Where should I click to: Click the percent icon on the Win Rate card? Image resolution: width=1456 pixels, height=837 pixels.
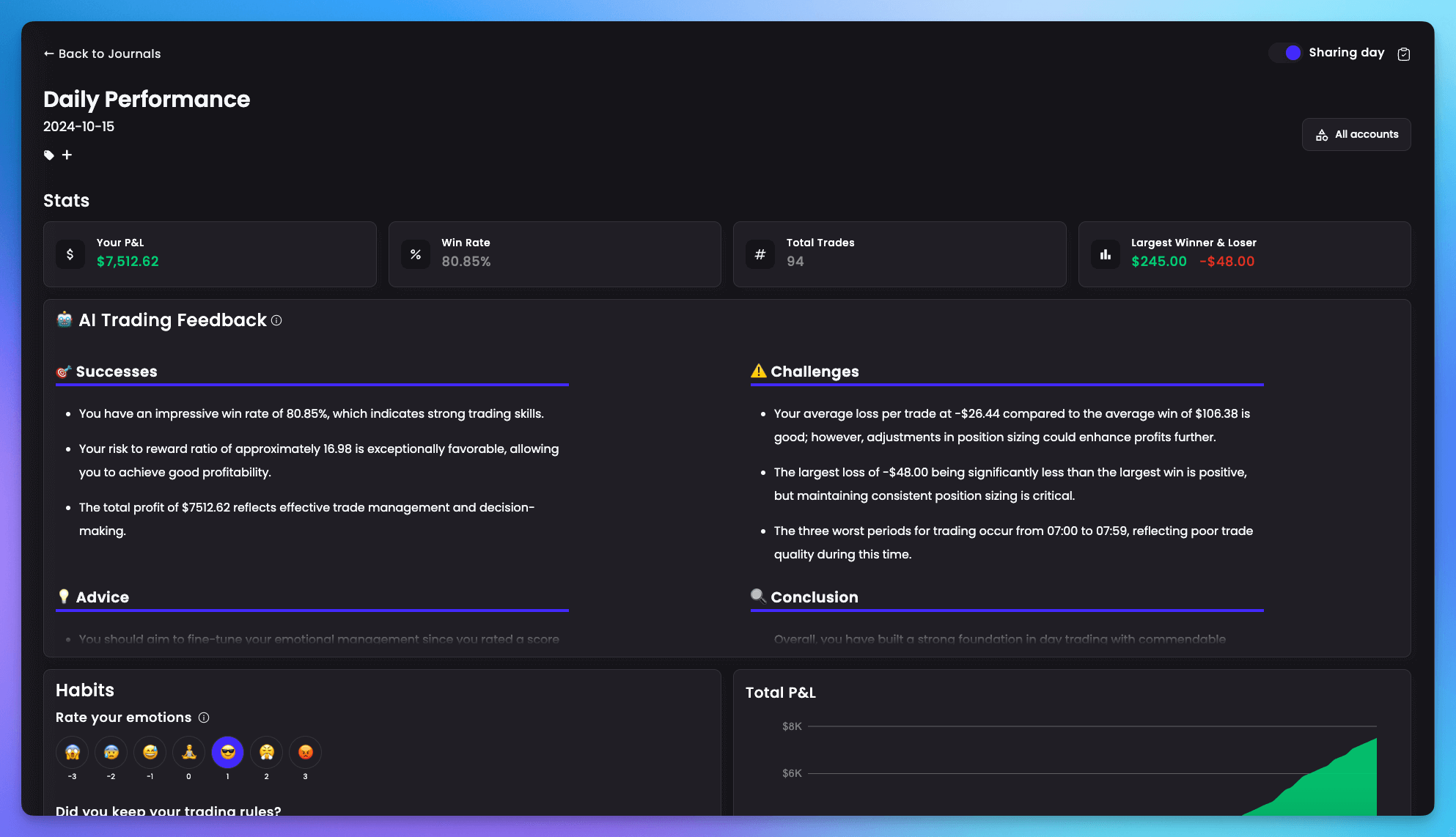(x=415, y=254)
